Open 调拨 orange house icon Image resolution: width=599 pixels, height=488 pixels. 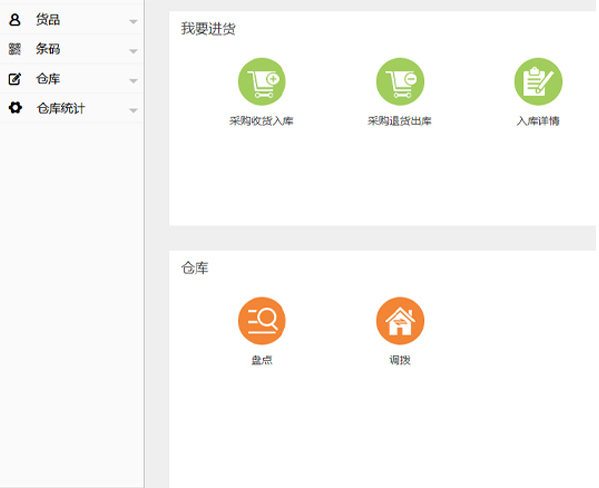point(400,321)
